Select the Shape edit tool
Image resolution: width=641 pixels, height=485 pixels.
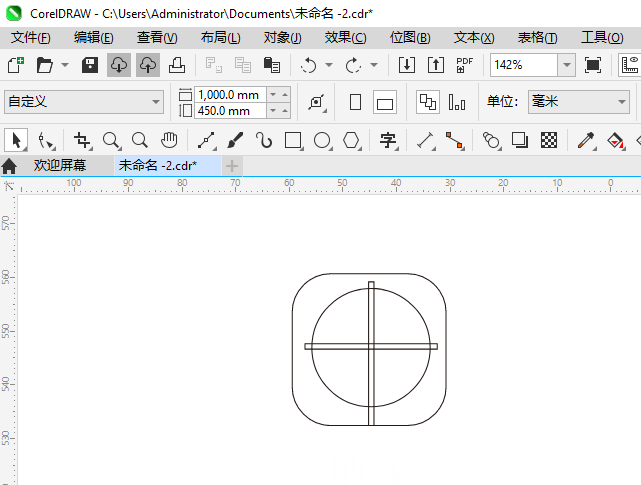[x=45, y=141]
